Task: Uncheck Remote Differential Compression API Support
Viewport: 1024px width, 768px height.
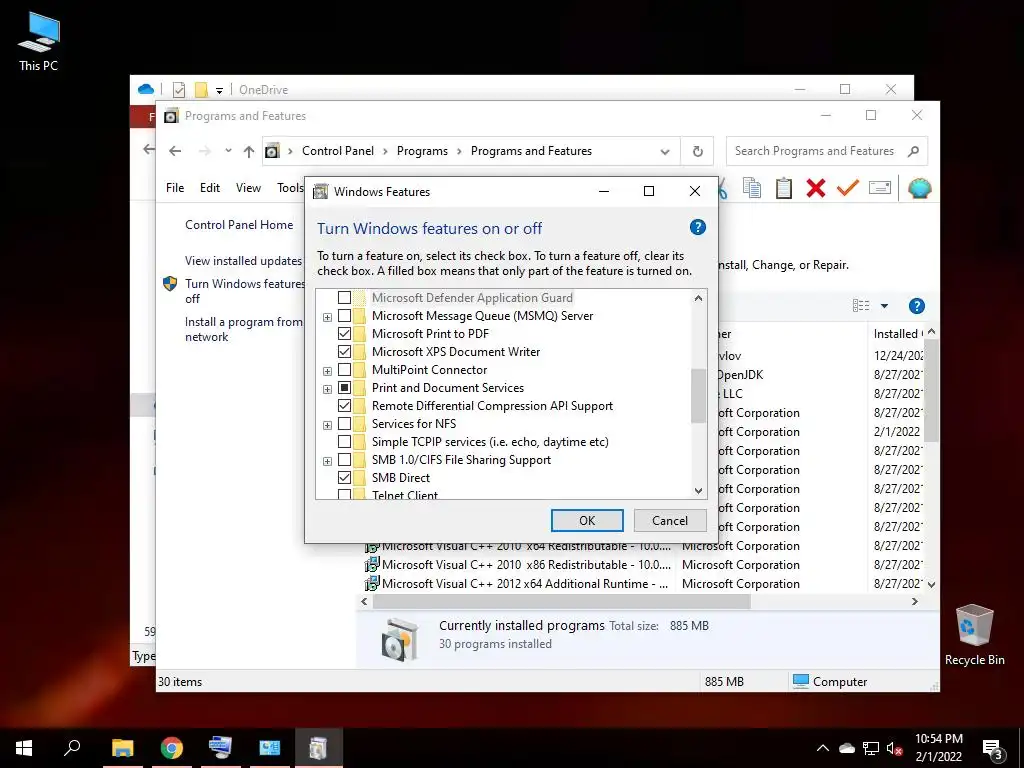Action: click(x=344, y=406)
